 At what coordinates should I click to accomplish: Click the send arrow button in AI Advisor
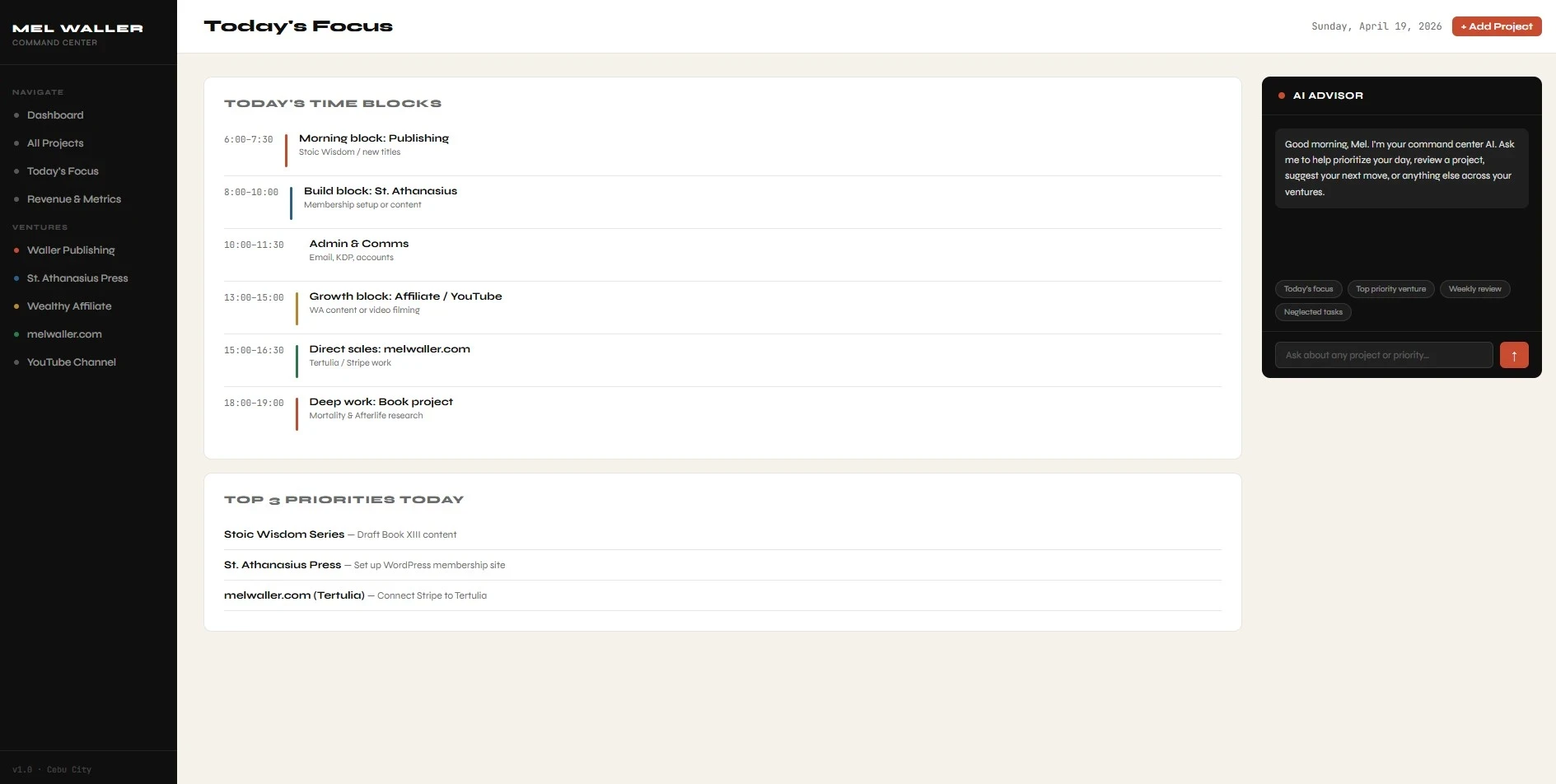pos(1513,355)
